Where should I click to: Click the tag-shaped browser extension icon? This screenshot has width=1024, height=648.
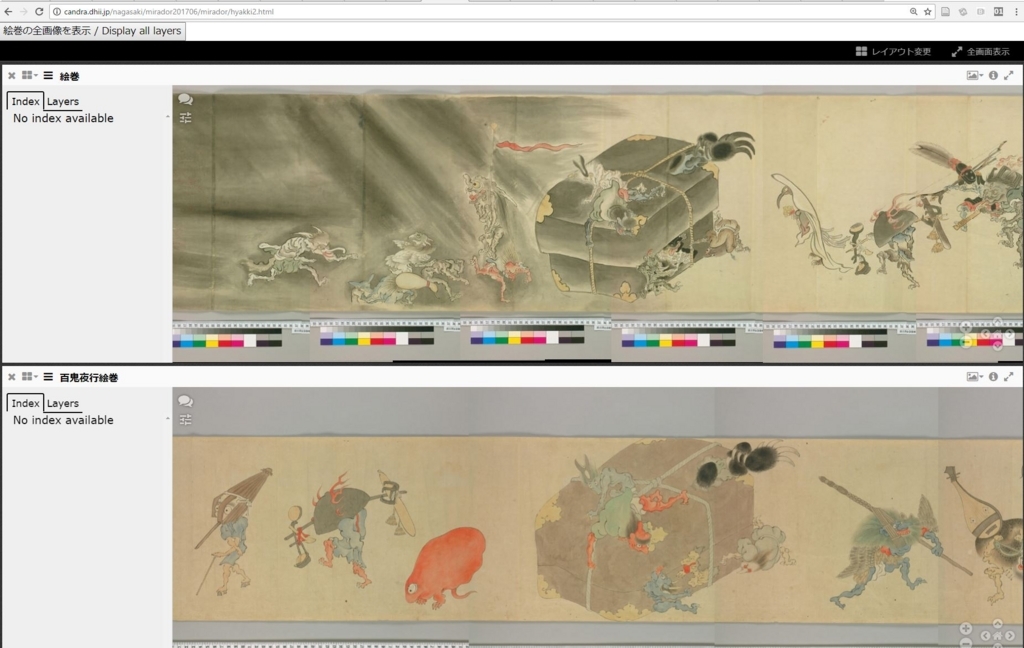point(963,12)
